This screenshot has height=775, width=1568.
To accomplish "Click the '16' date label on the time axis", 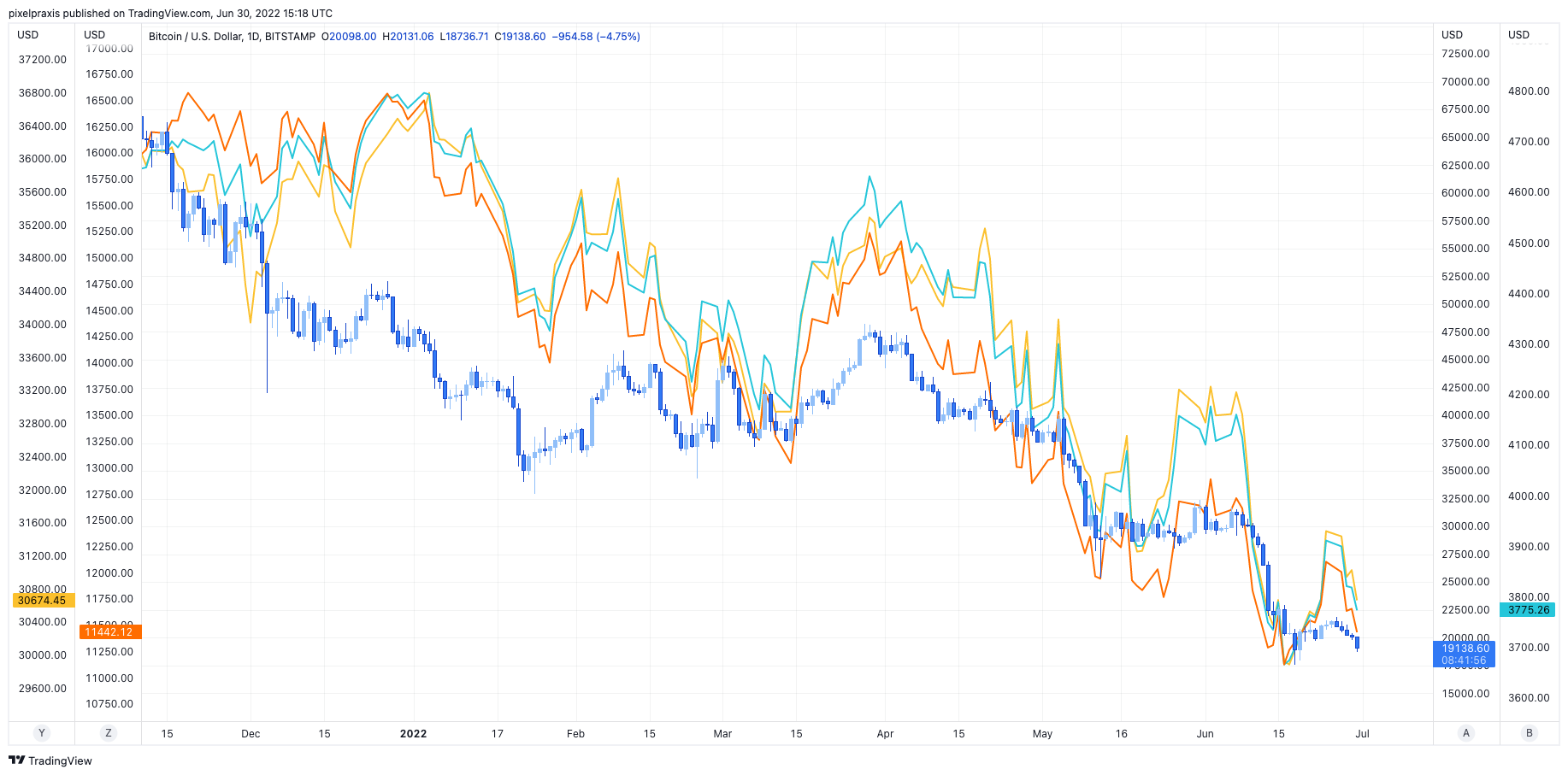I will point(1121,734).
